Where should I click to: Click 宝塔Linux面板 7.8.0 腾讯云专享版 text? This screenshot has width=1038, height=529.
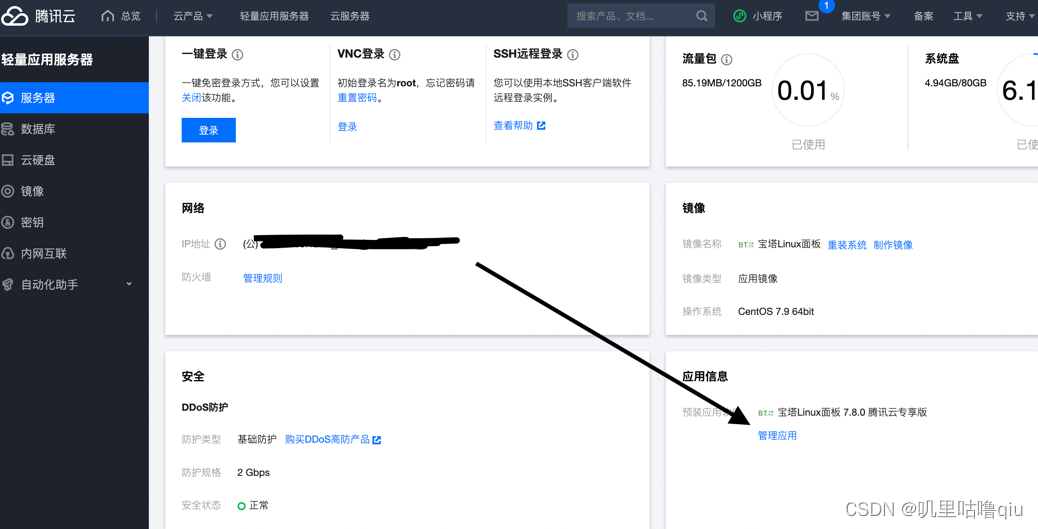(x=852, y=412)
